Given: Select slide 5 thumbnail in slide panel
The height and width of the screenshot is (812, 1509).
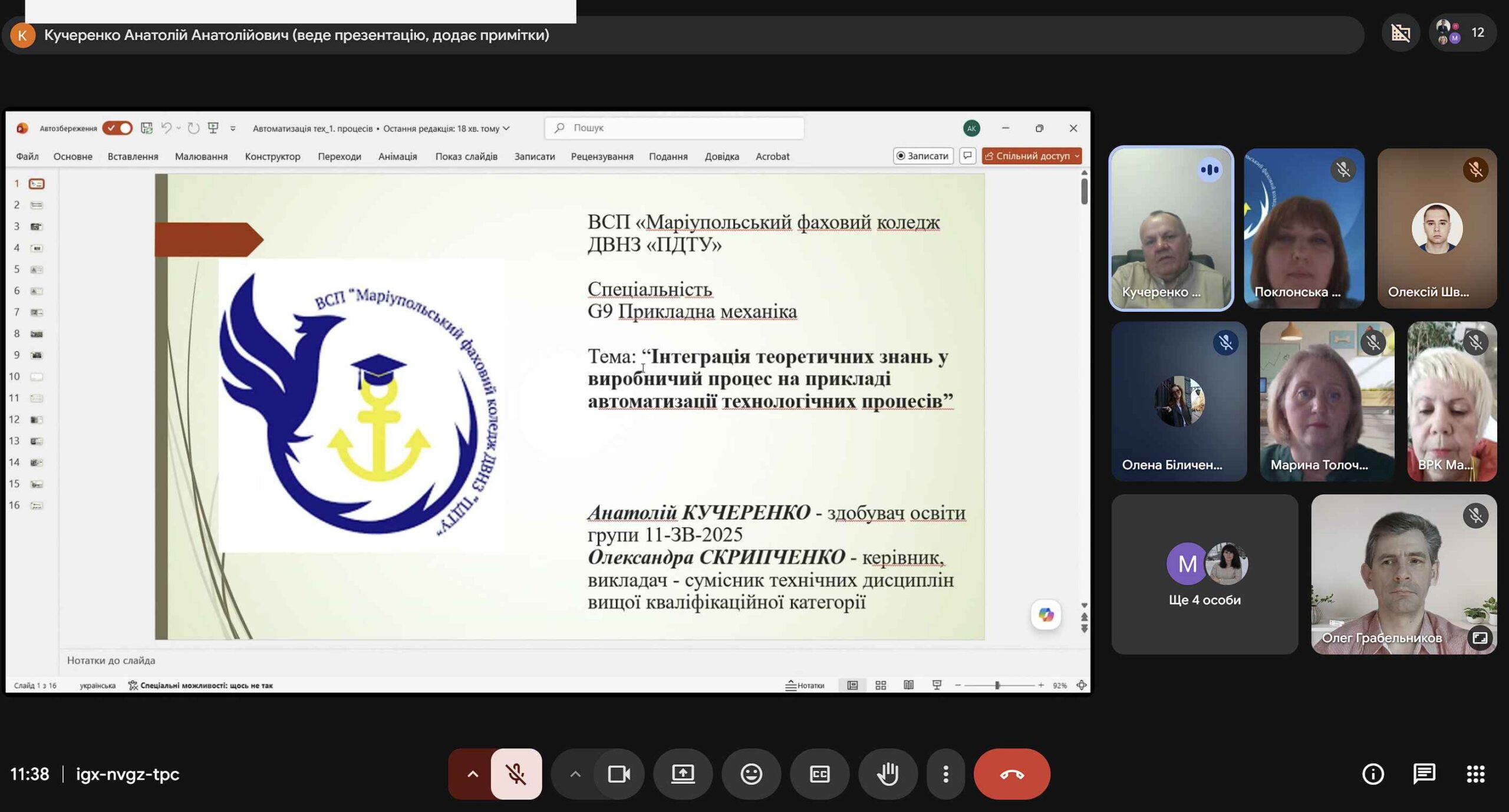Looking at the screenshot, I should [x=37, y=269].
